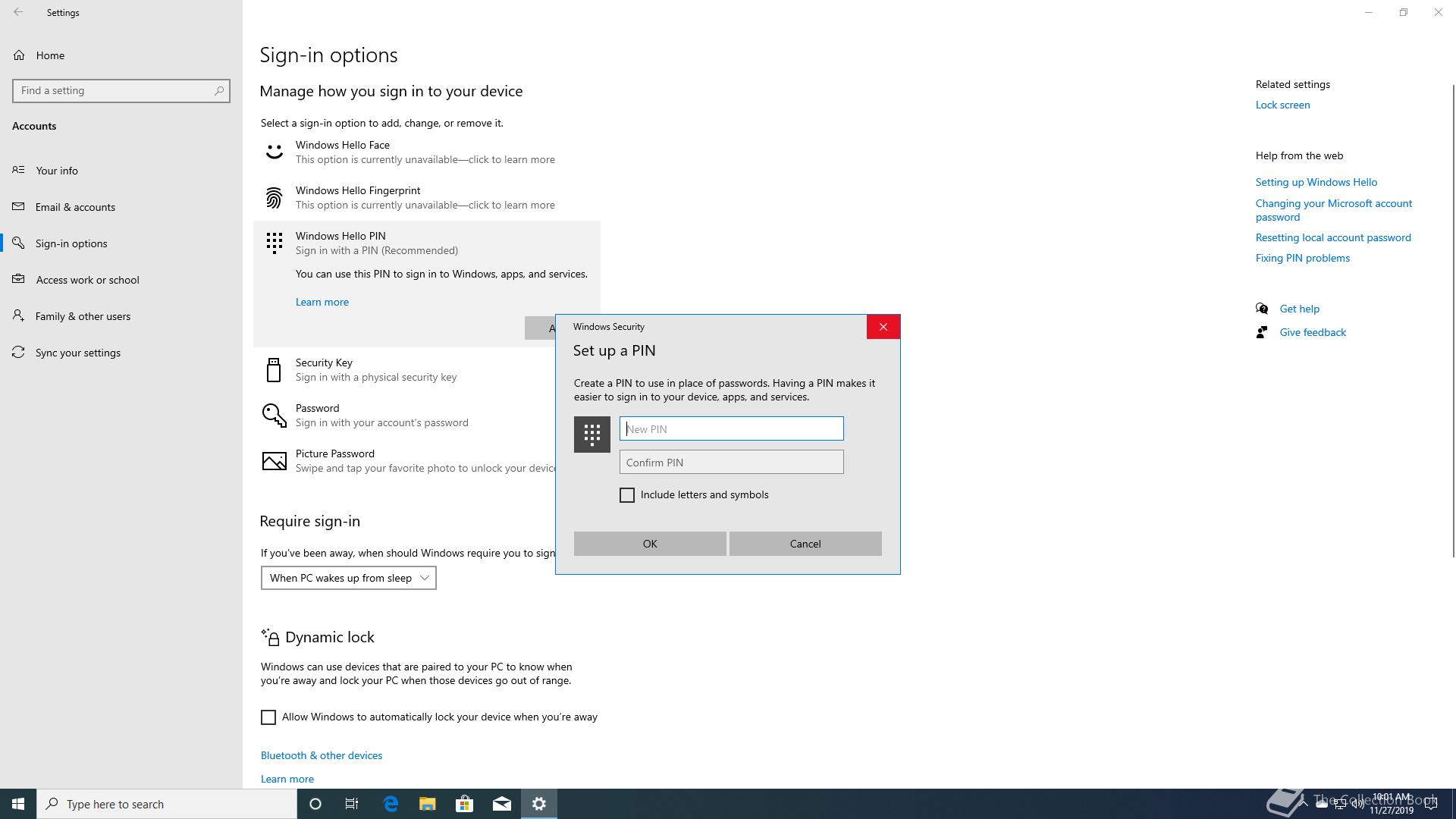The height and width of the screenshot is (819, 1456).
Task: Open Fixing PIN problems link
Action: pos(1302,258)
